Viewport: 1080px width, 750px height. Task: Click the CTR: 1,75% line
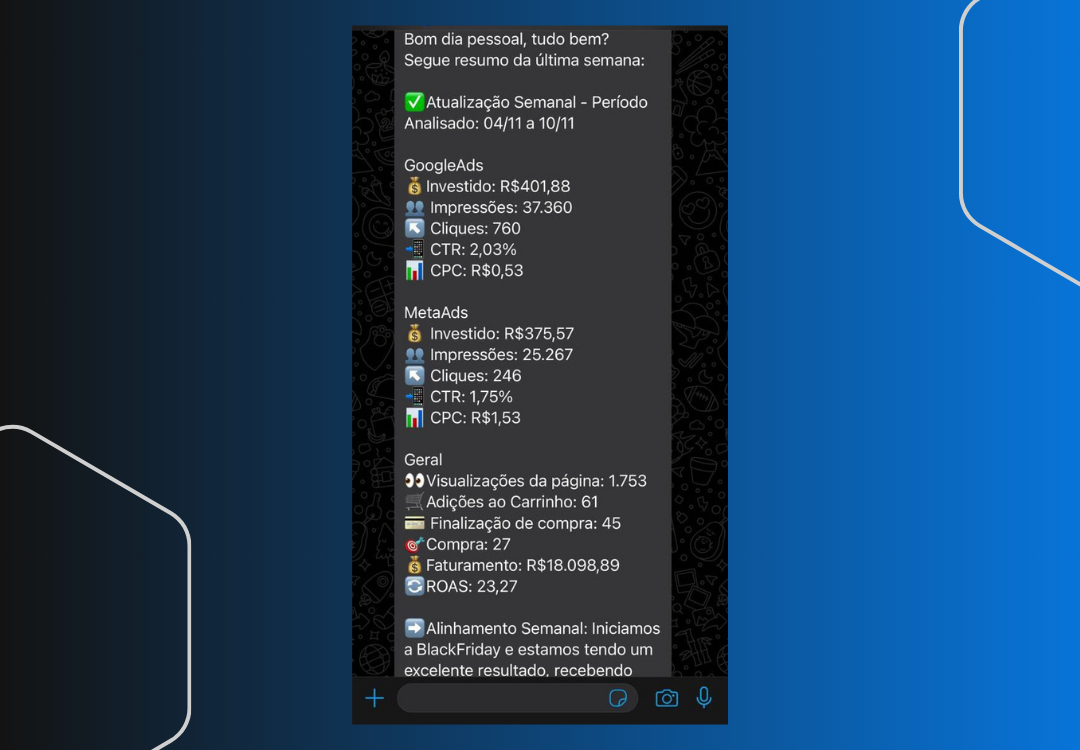471,397
